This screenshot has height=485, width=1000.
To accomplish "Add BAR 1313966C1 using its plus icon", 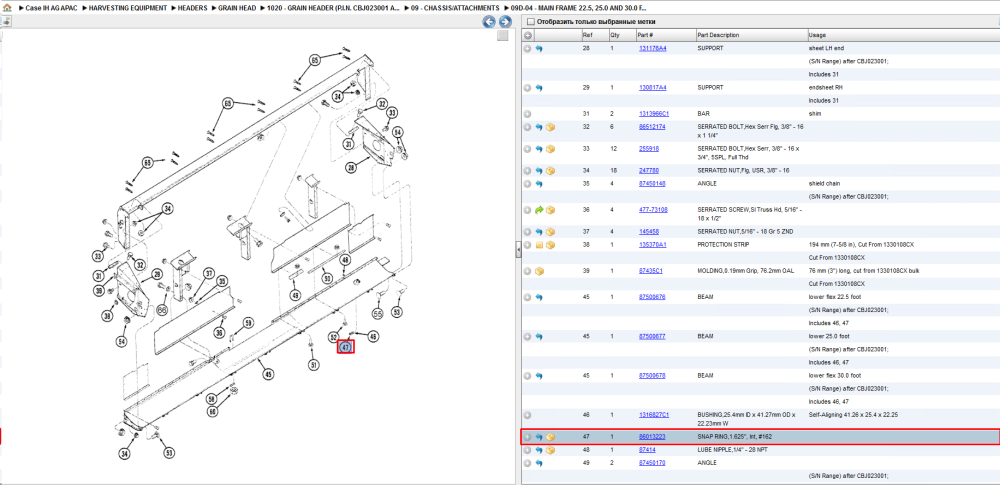I will (527, 114).
